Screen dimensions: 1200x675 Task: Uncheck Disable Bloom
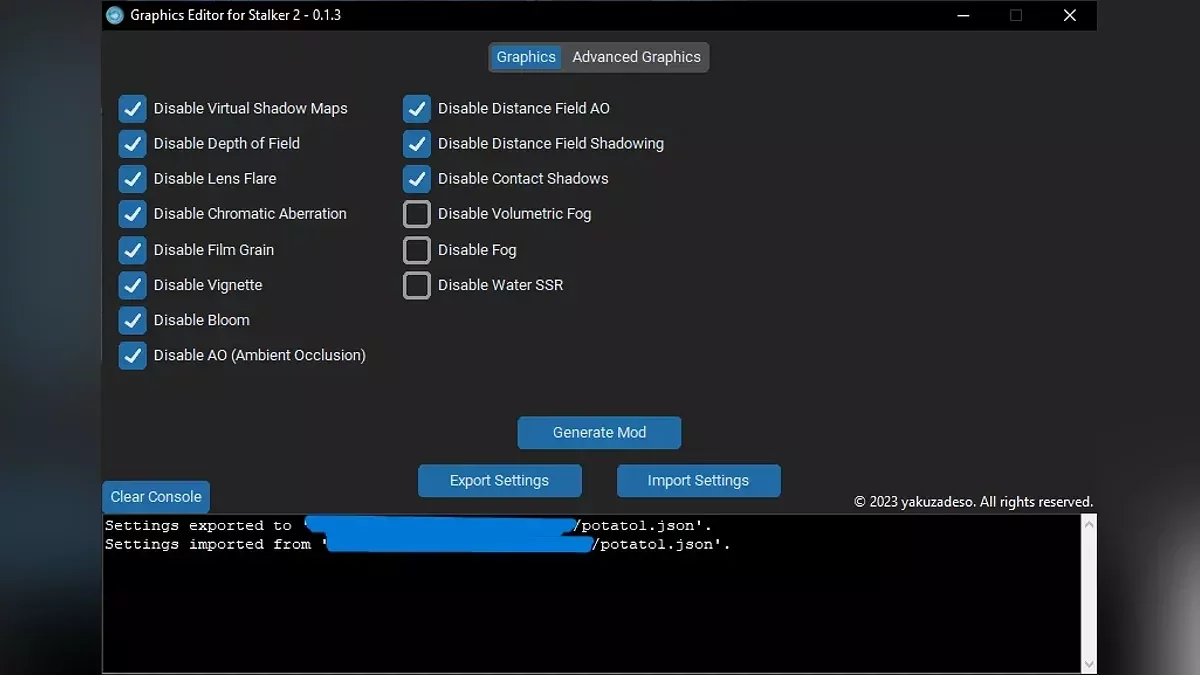click(x=132, y=320)
